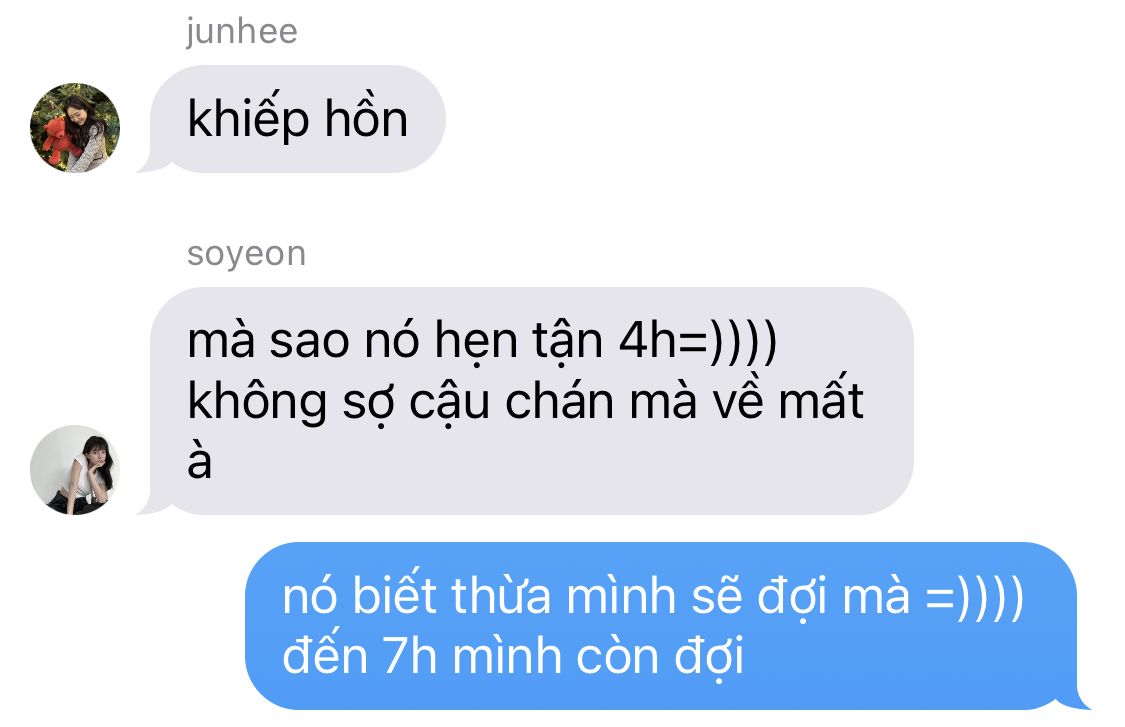
Task: Select soyeon's gray message bubble
Action: (526, 400)
